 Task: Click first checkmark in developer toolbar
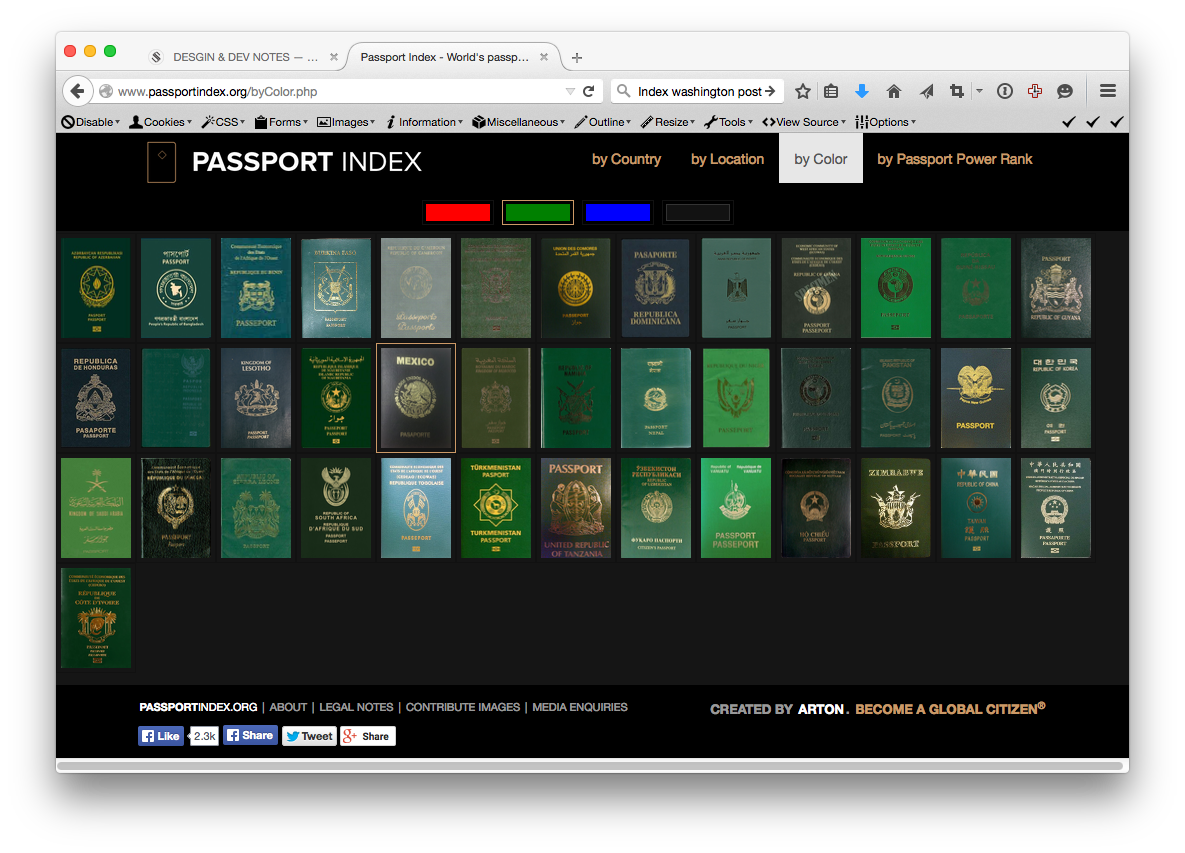coord(1069,122)
